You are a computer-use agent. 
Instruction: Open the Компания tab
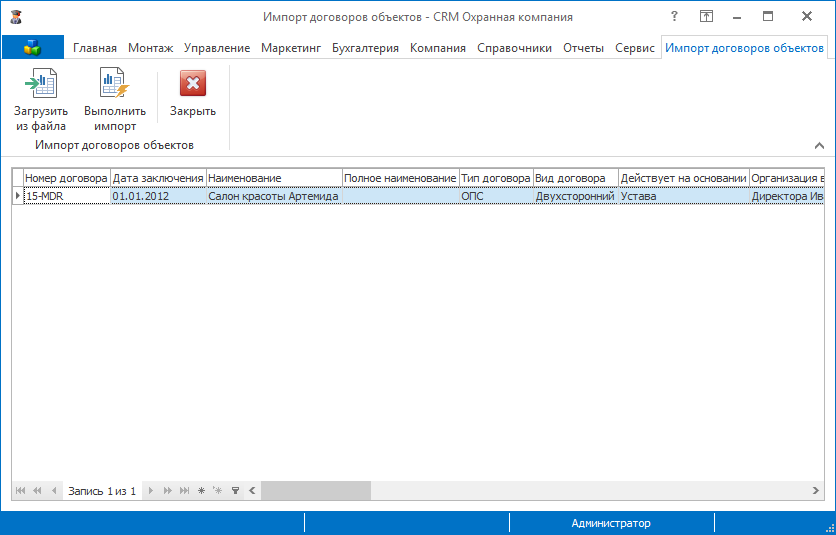point(438,48)
